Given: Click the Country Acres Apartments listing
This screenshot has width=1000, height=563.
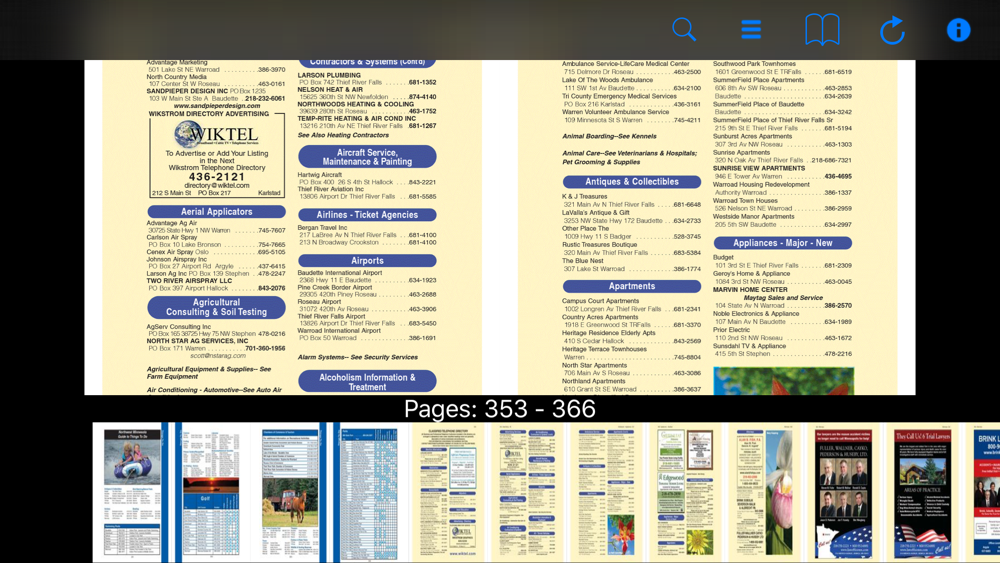Looking at the screenshot, I should click(x=631, y=321).
